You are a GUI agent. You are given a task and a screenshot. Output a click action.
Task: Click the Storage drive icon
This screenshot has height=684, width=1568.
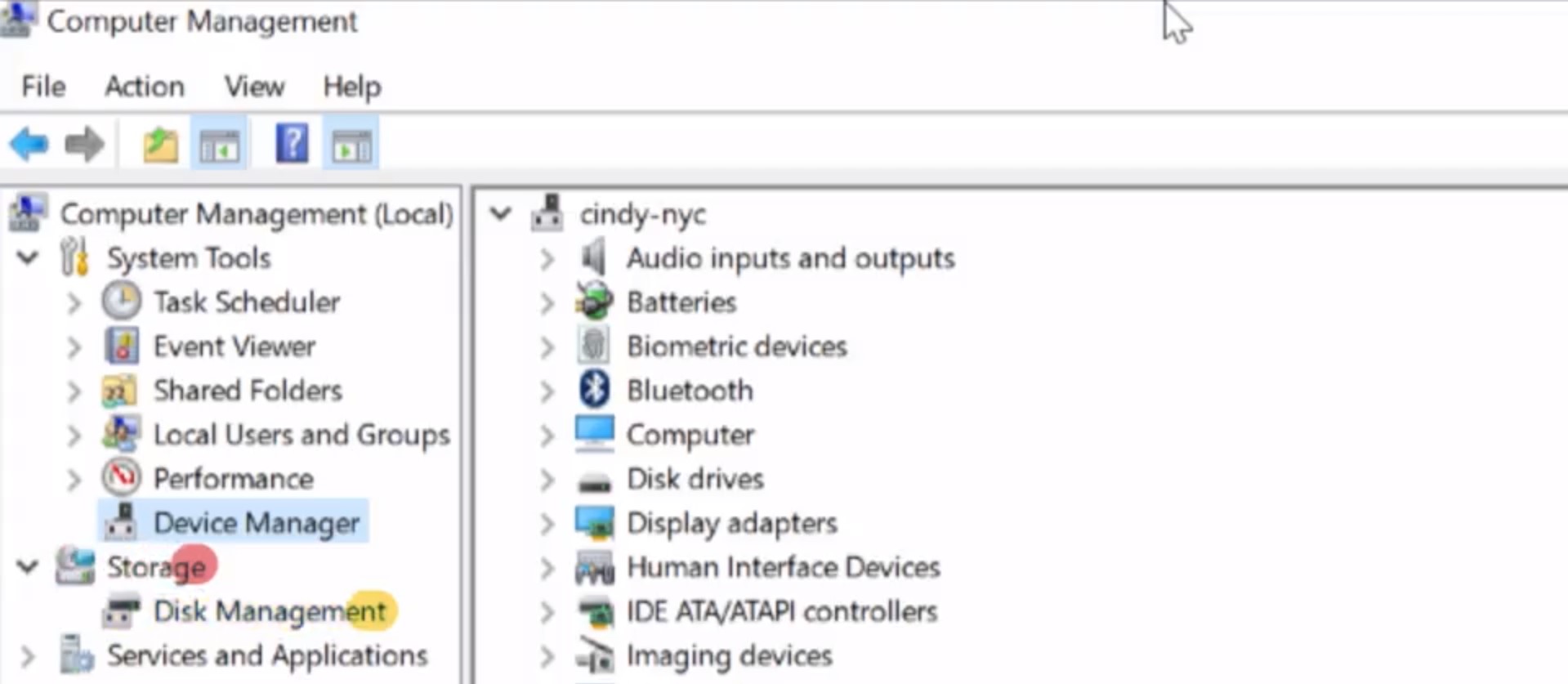coord(75,566)
